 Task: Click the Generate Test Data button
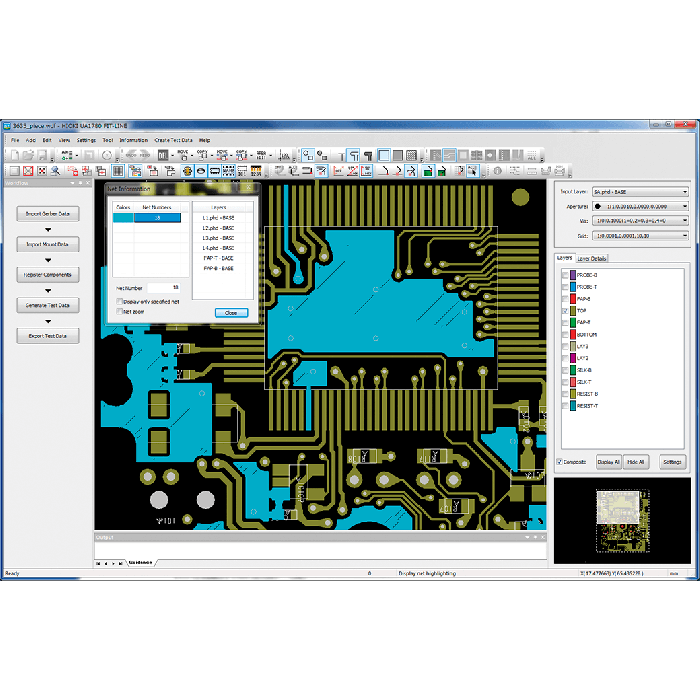point(48,305)
